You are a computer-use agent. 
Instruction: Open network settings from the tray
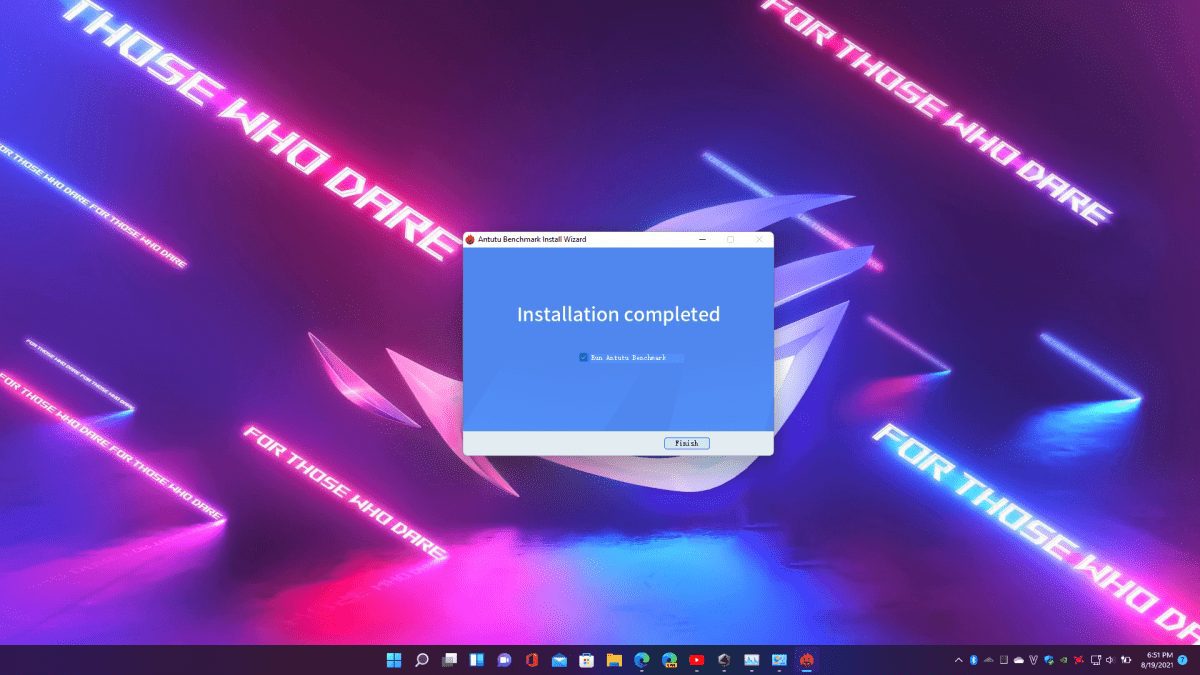pos(1096,660)
